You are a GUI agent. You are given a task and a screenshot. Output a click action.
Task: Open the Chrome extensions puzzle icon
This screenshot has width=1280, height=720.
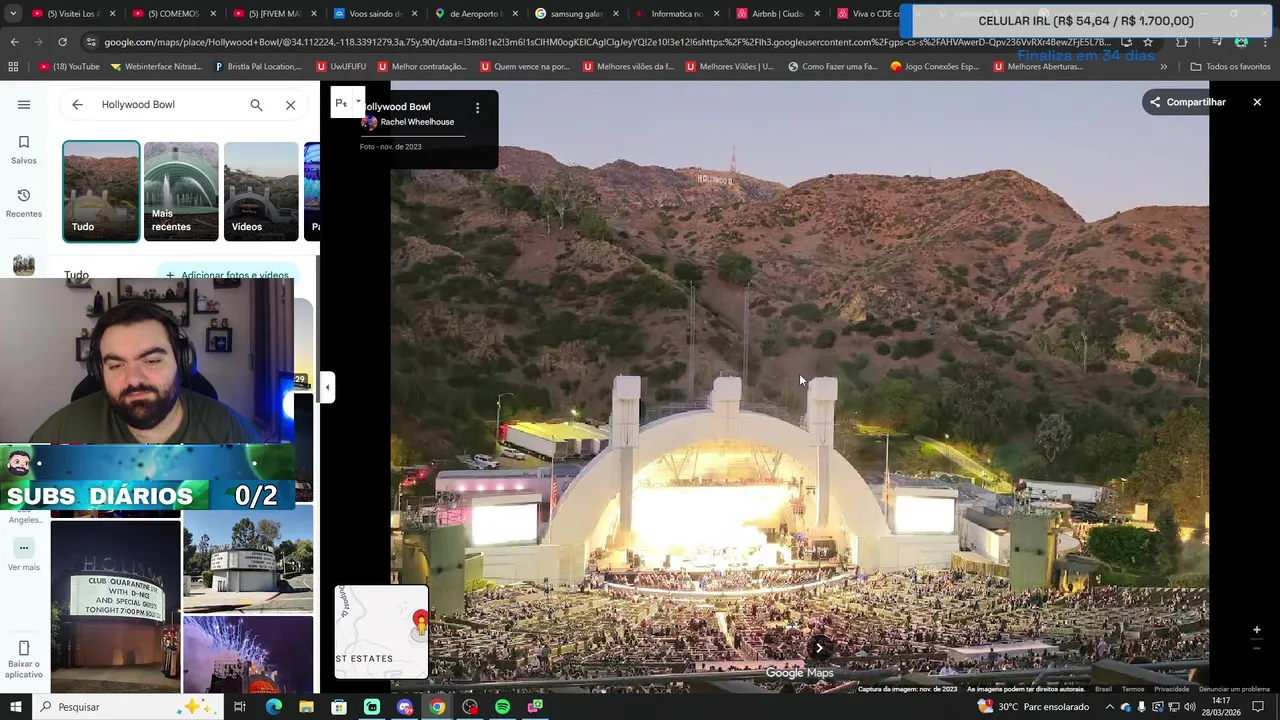pyautogui.click(x=1182, y=42)
